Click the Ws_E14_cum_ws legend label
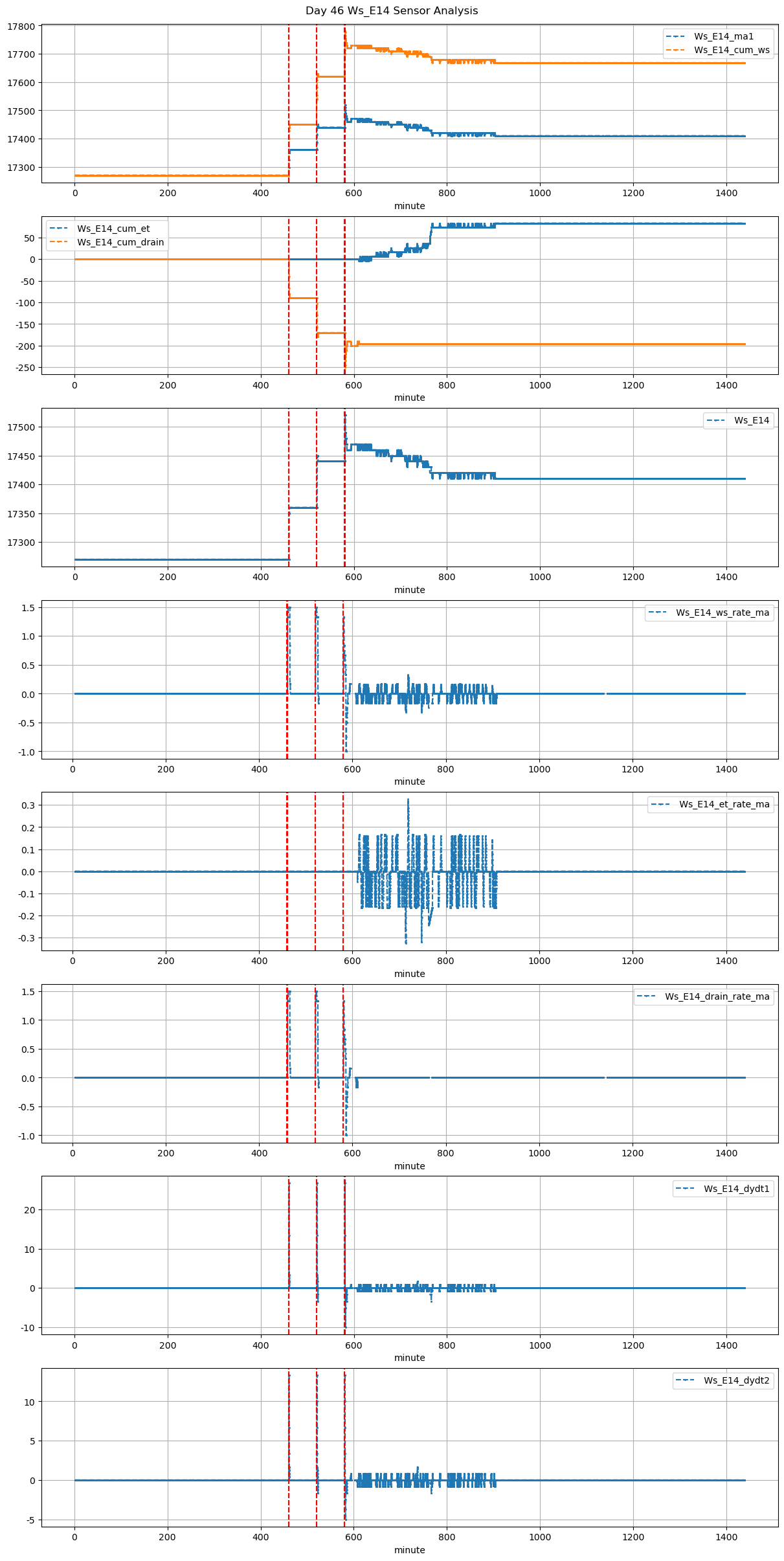Viewport: 784px width, 1561px height. [732, 51]
